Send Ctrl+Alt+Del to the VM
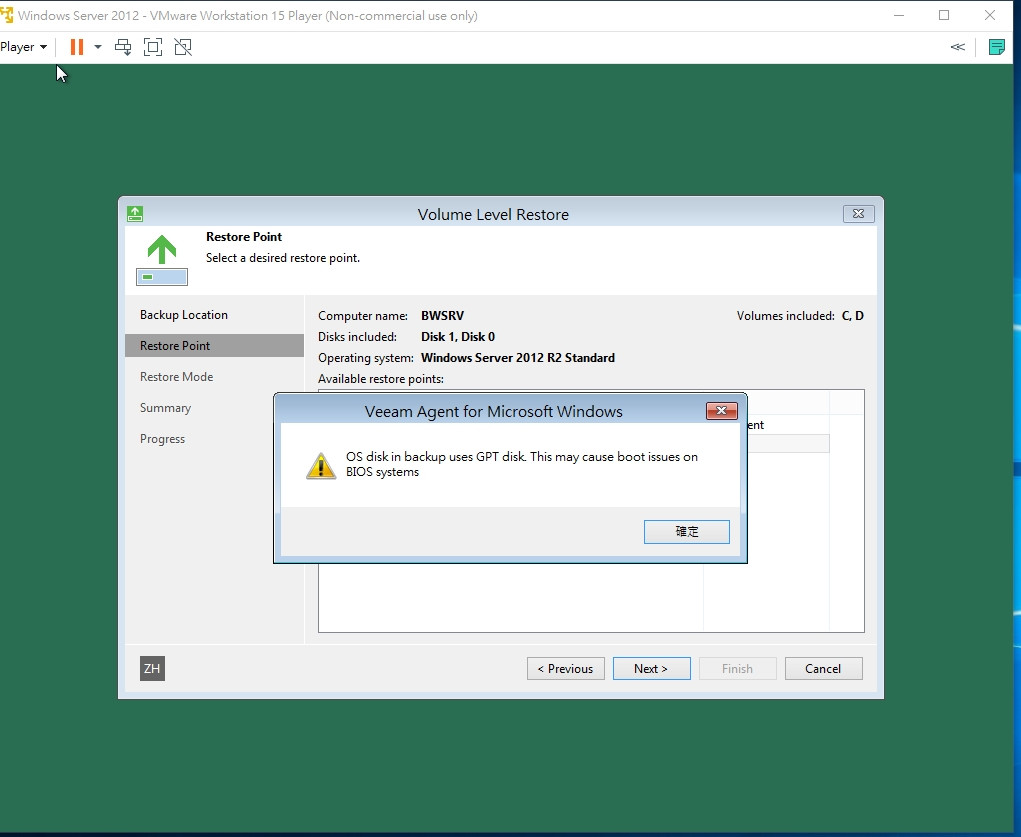 [122, 47]
